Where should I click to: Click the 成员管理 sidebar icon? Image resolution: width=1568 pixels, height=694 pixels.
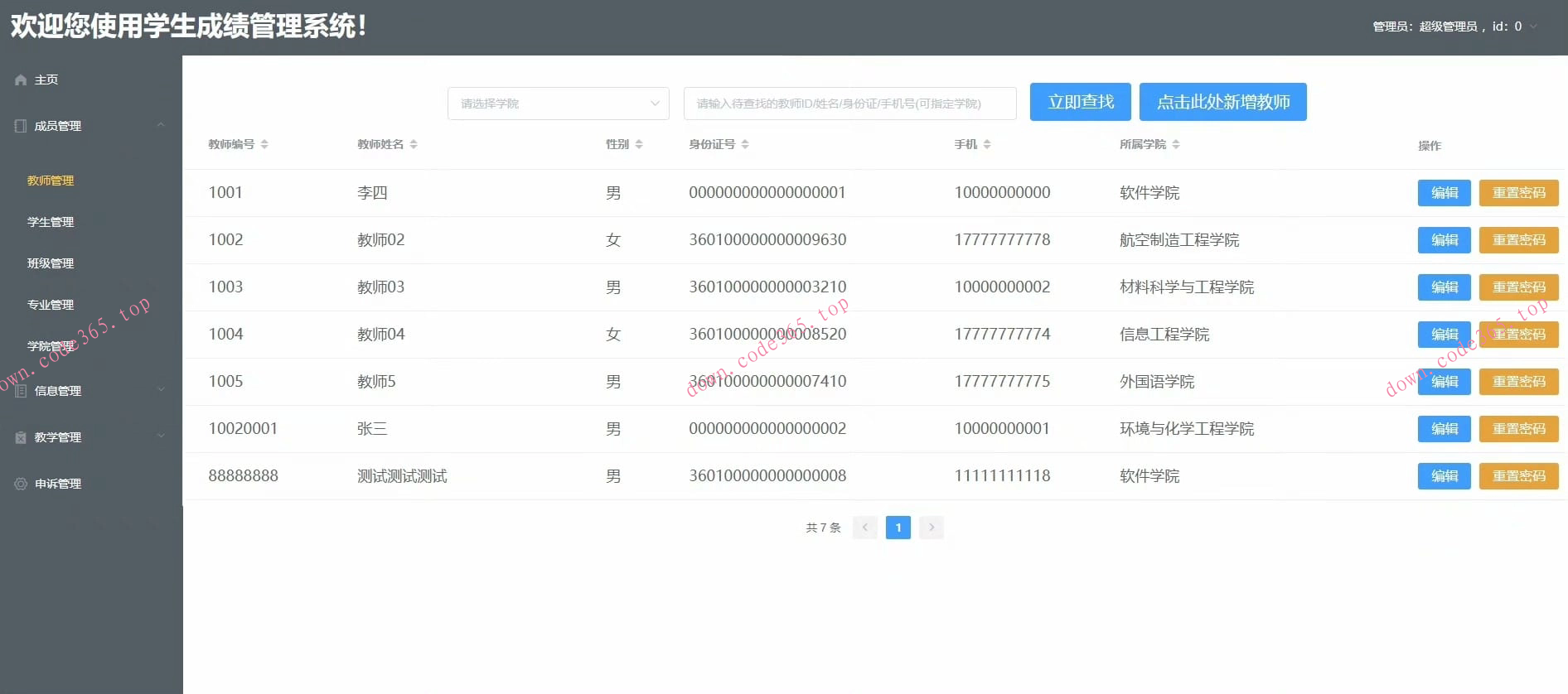point(21,126)
